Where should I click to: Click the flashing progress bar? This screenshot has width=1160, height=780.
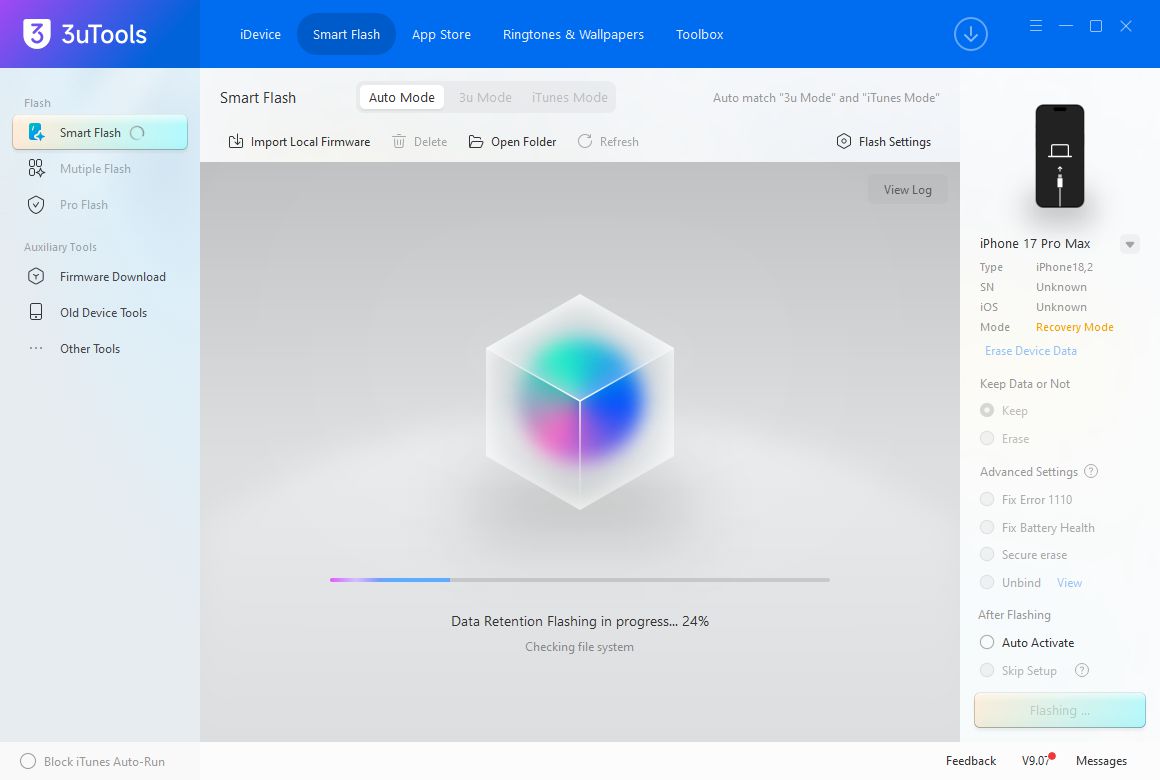click(x=579, y=579)
